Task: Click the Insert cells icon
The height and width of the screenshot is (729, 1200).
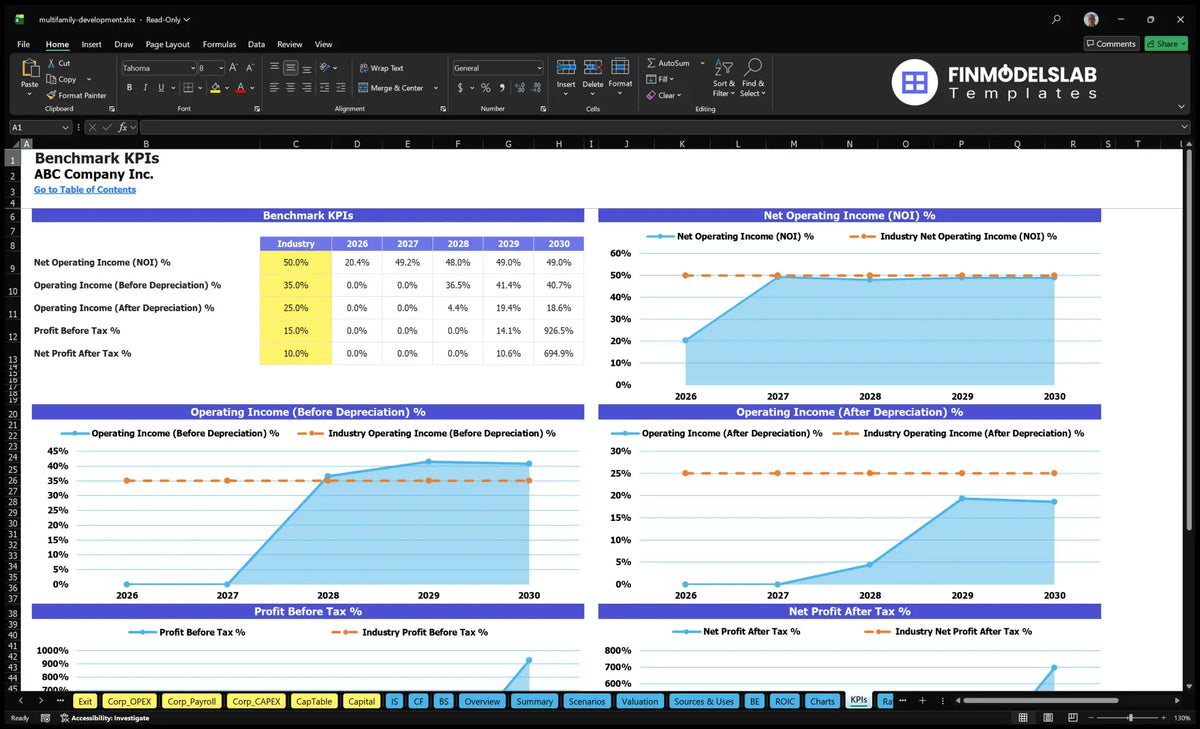Action: point(566,67)
